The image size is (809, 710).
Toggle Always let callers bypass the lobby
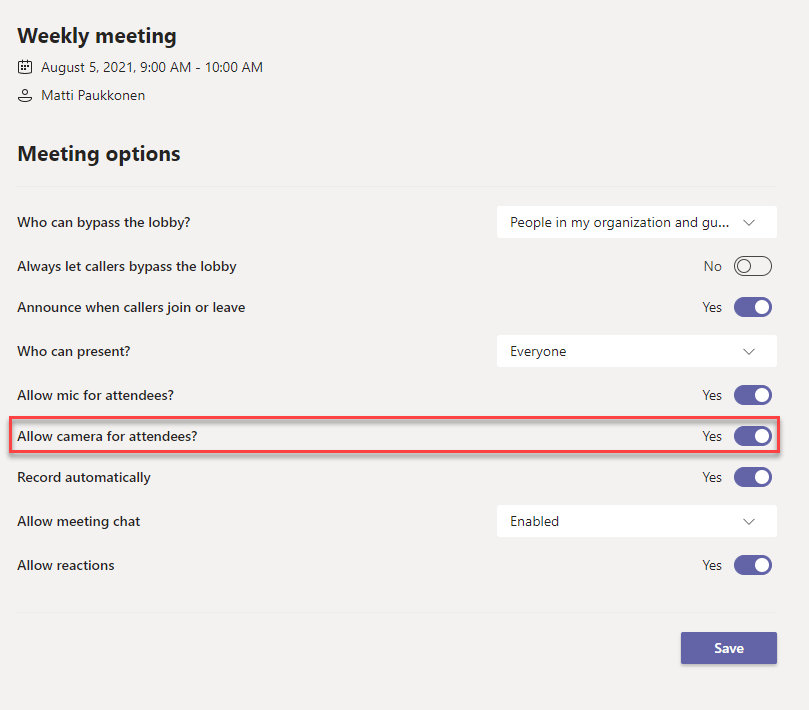tap(753, 266)
